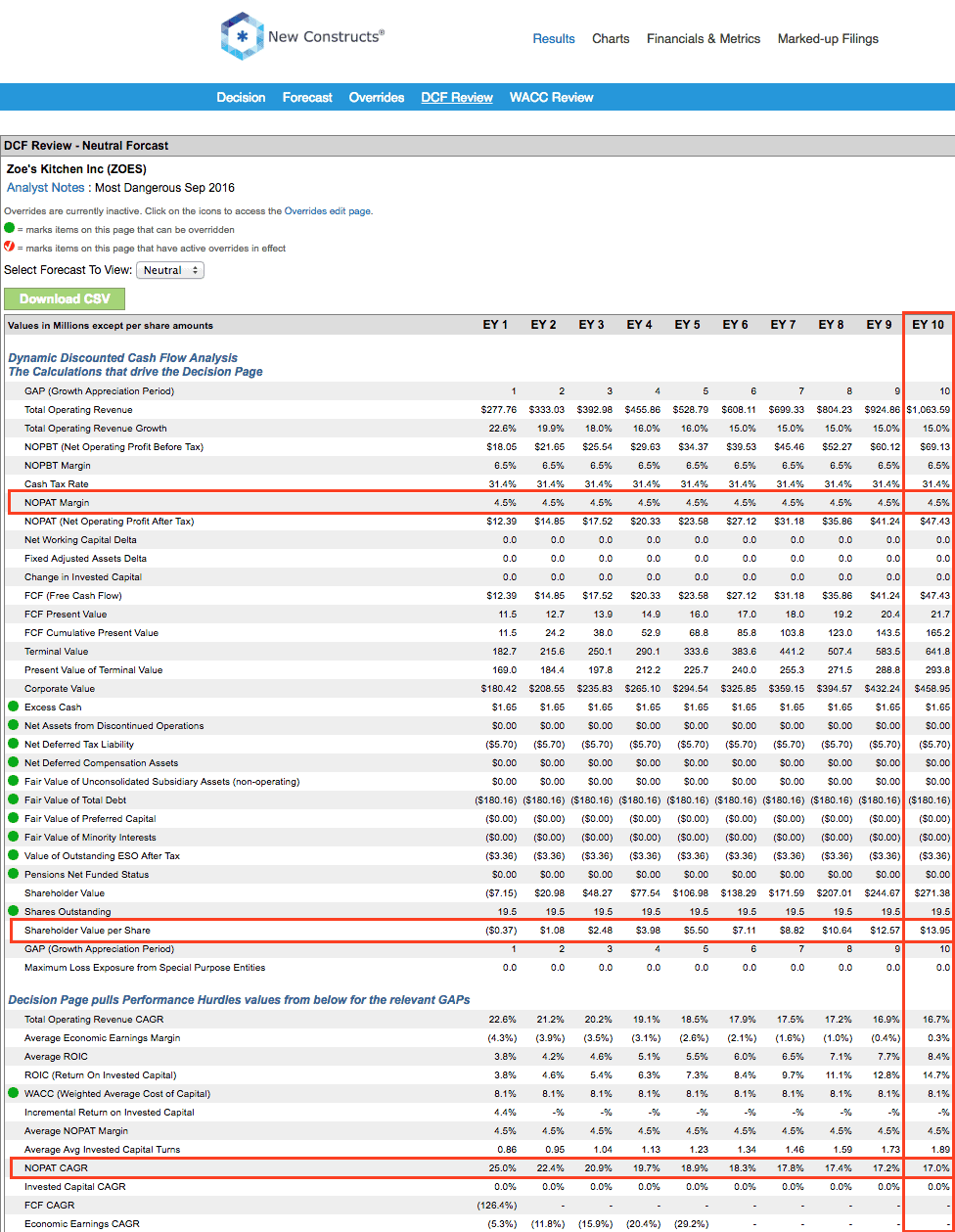Click the Cash Tax Rate row label
Viewport: 955px width, 1232px height.
point(58,483)
